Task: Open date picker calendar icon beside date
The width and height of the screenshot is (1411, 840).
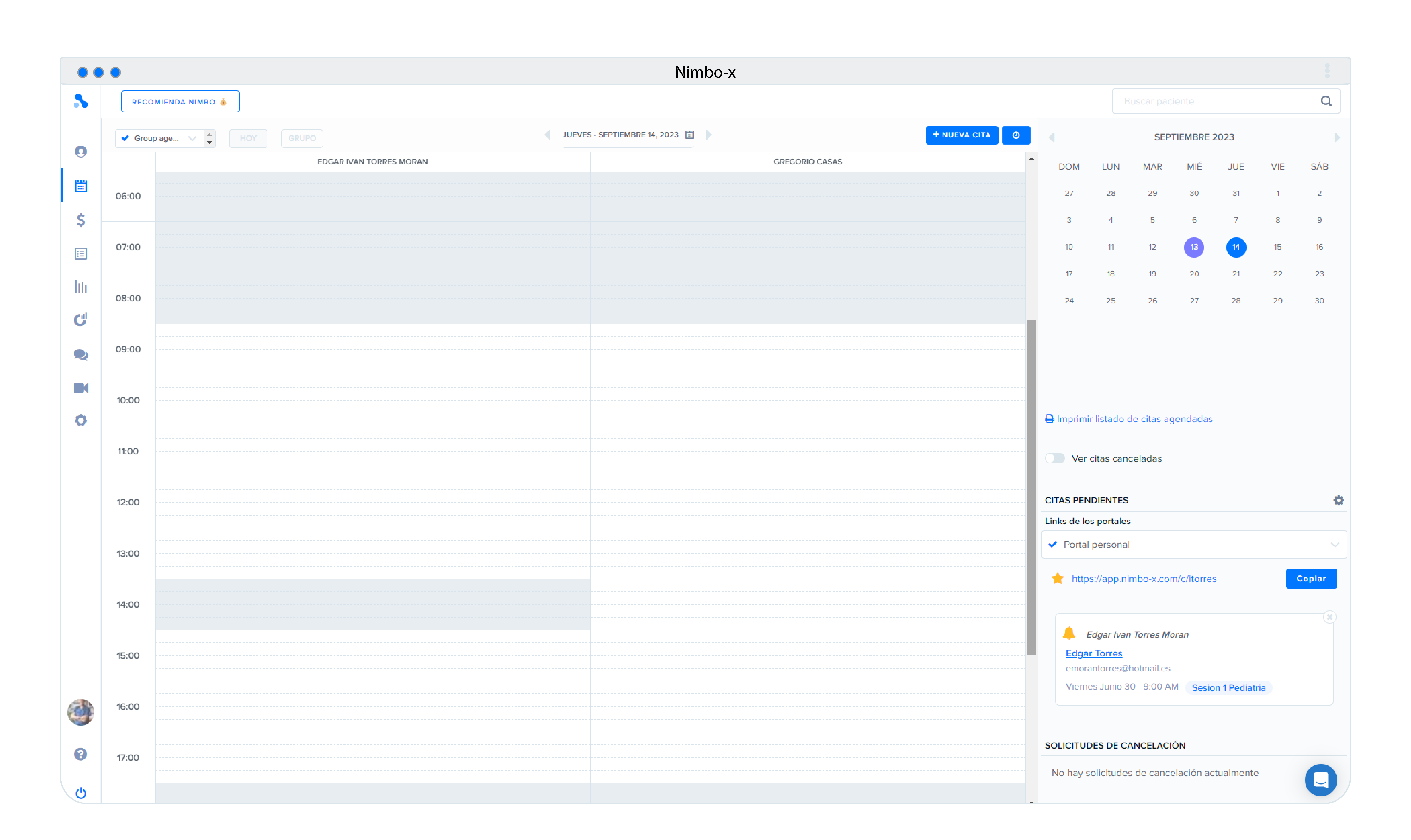Action: click(690, 135)
